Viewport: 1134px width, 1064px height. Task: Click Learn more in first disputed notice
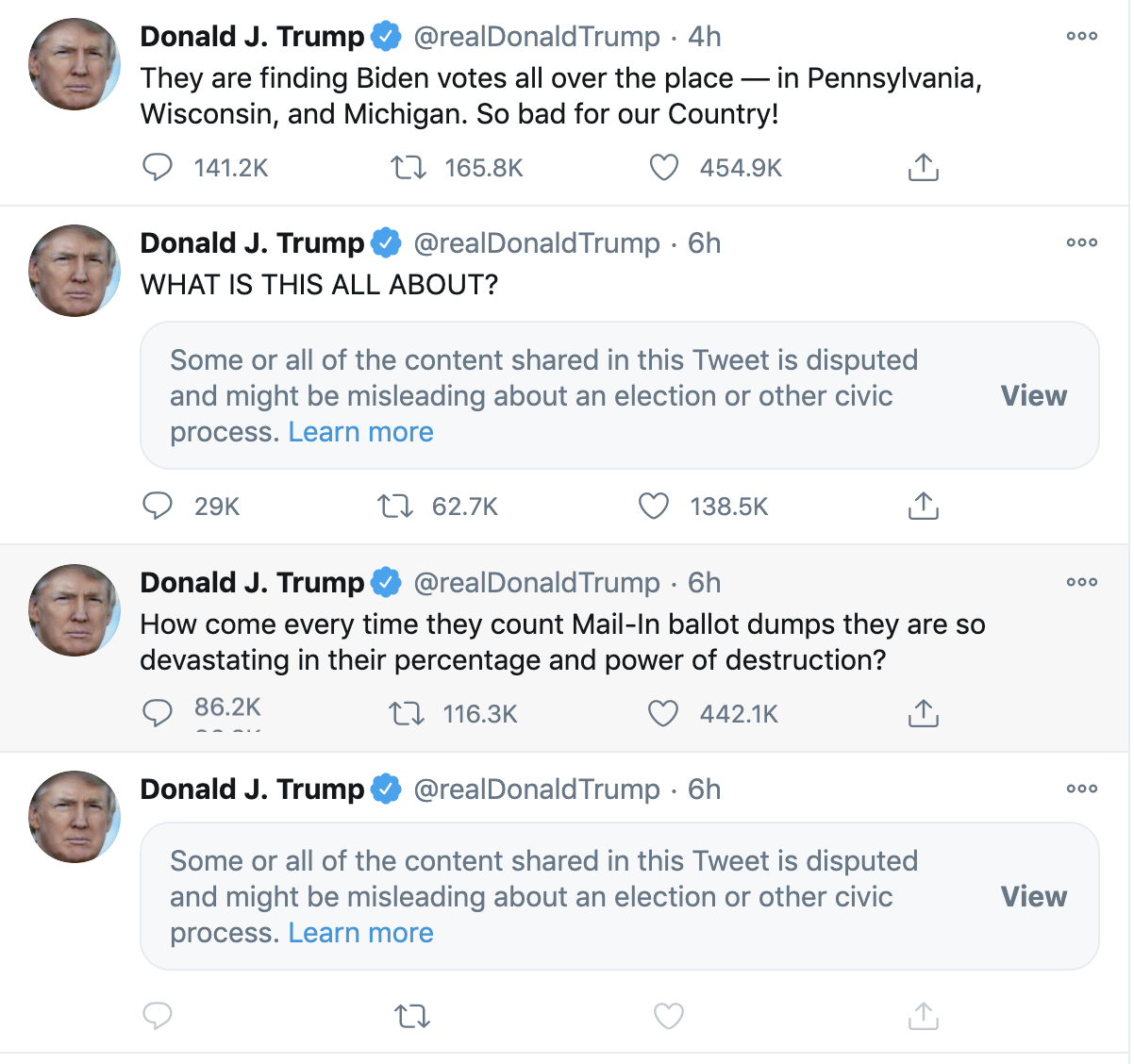360,432
